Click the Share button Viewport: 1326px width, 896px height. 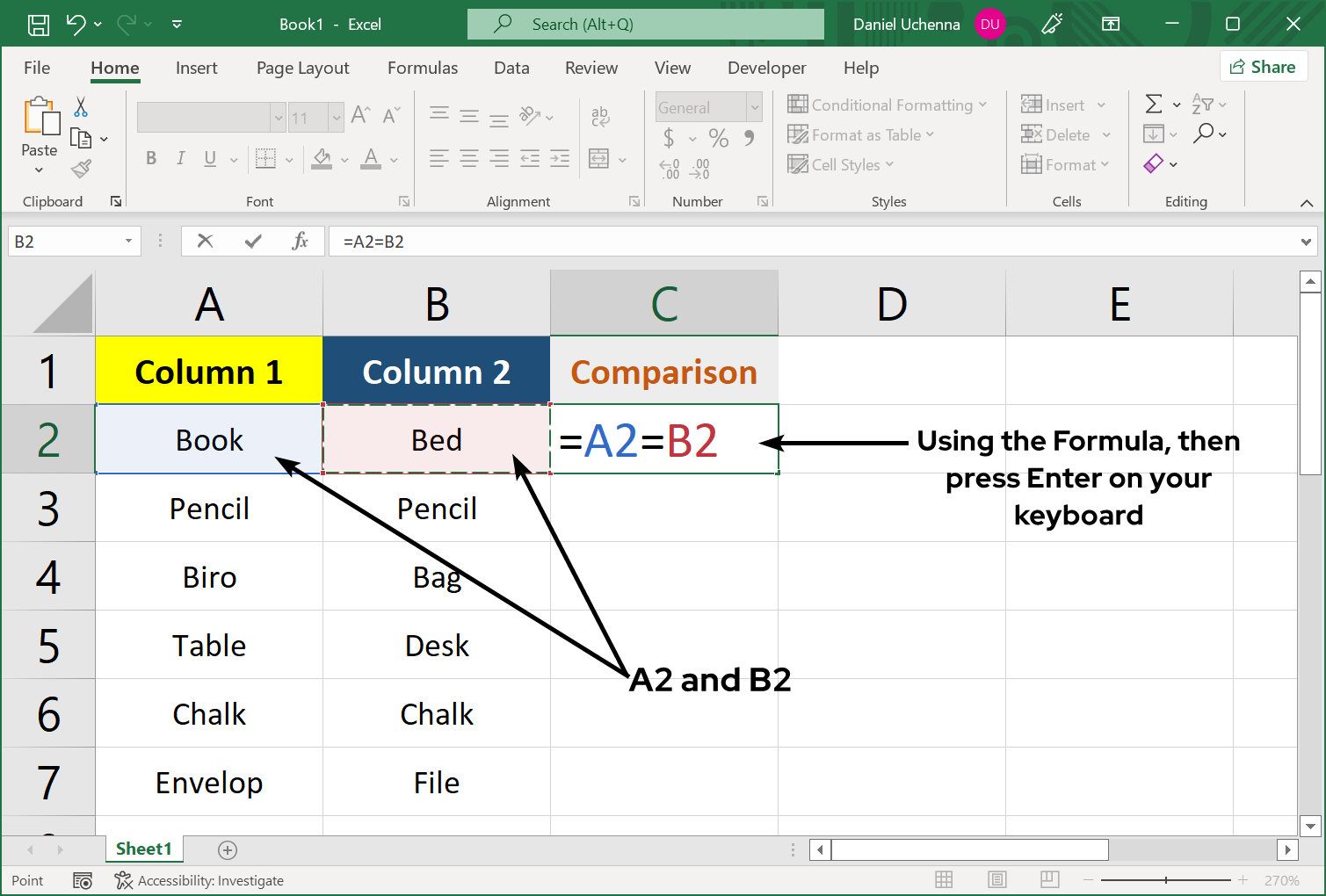[x=1263, y=67]
